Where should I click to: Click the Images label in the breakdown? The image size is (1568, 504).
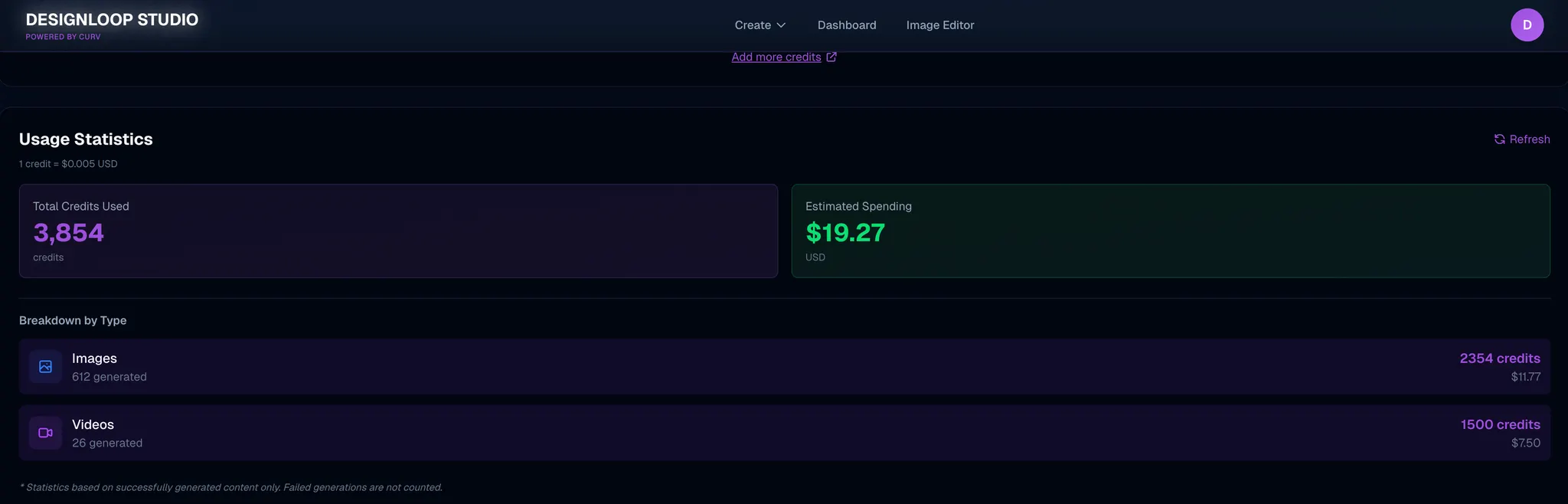click(94, 358)
